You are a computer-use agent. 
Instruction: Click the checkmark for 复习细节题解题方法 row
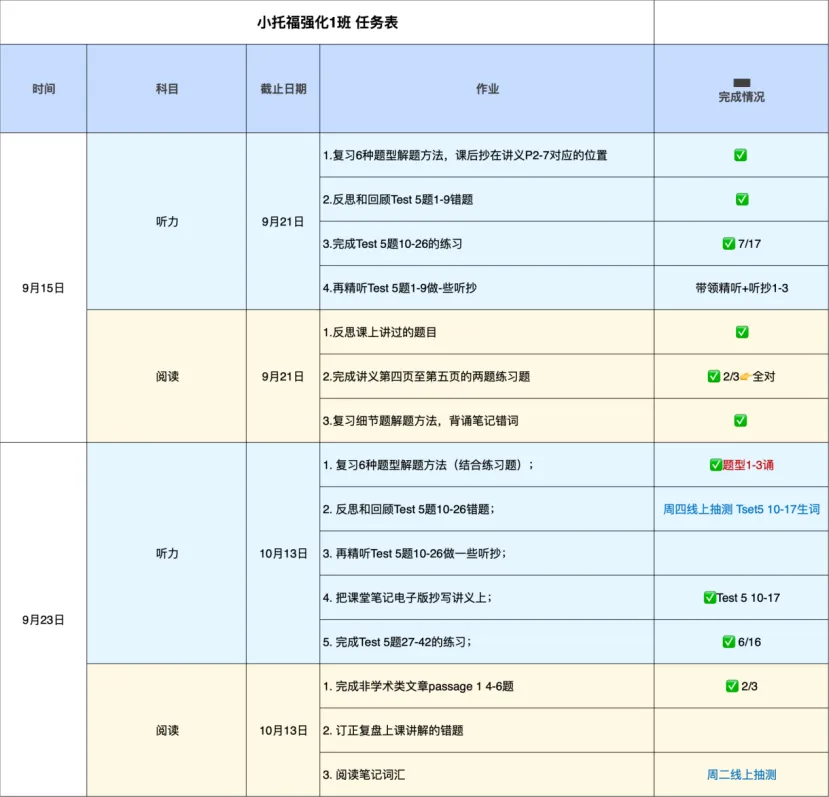740,420
